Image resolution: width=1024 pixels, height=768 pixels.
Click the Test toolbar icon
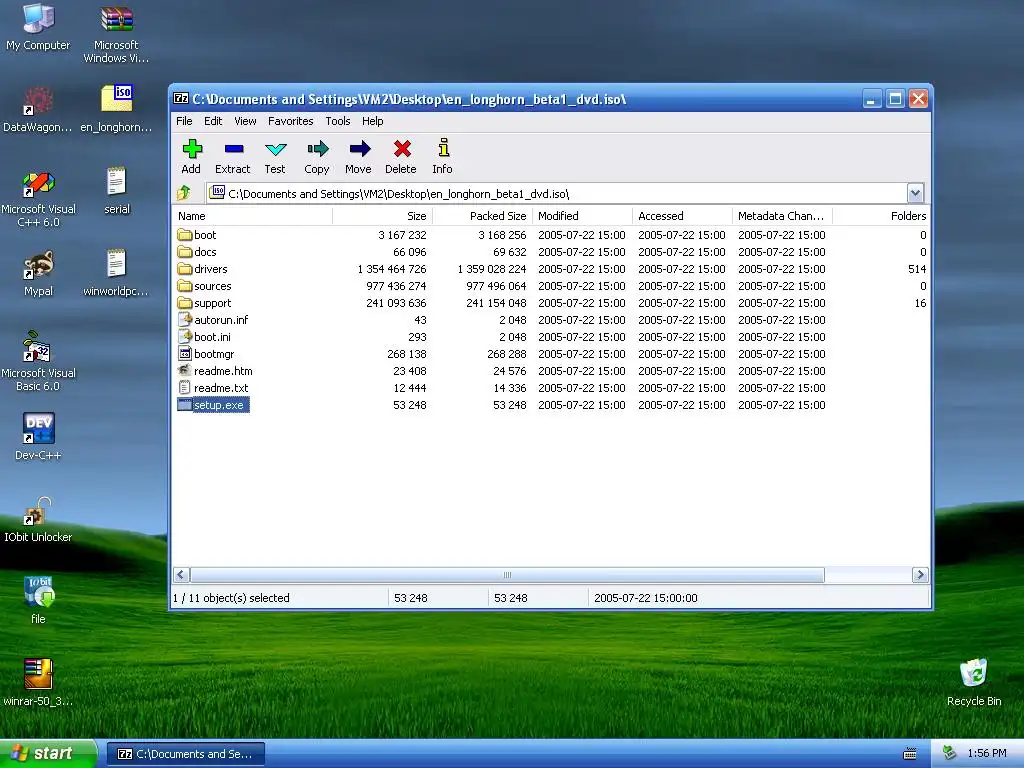(x=275, y=150)
